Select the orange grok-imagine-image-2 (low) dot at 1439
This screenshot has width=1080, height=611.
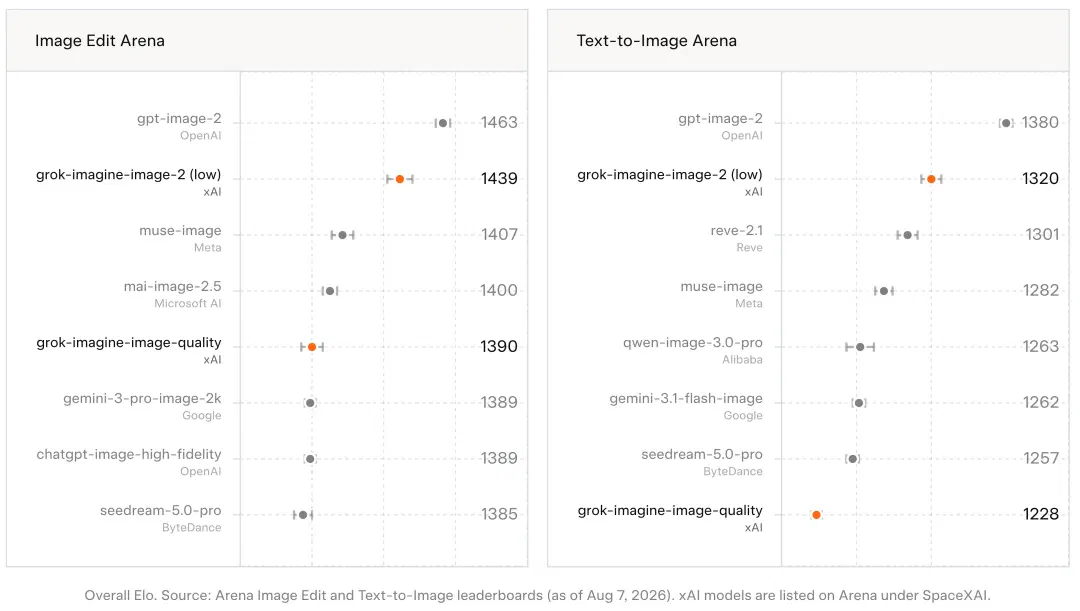399,179
